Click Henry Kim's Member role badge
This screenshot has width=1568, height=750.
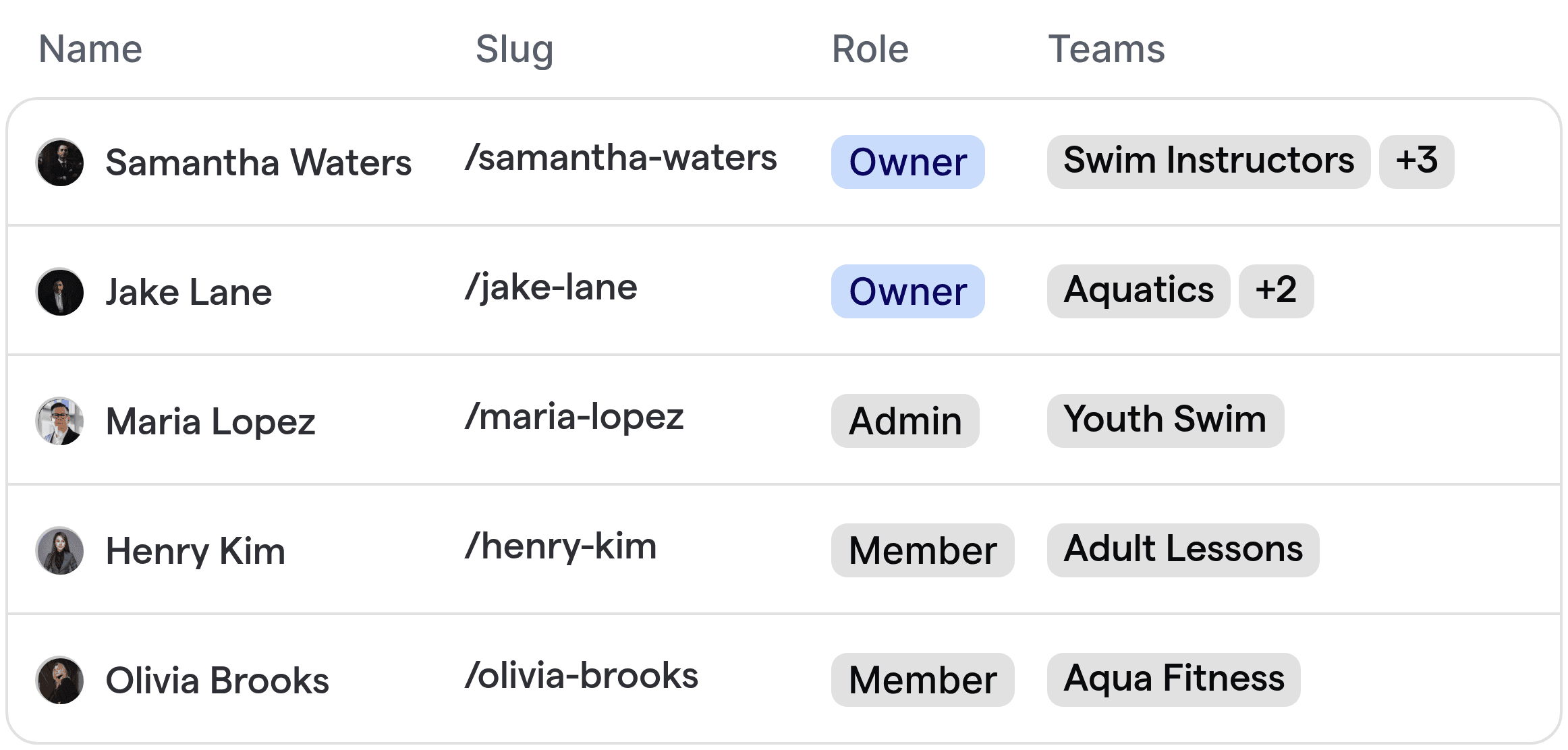coord(922,550)
